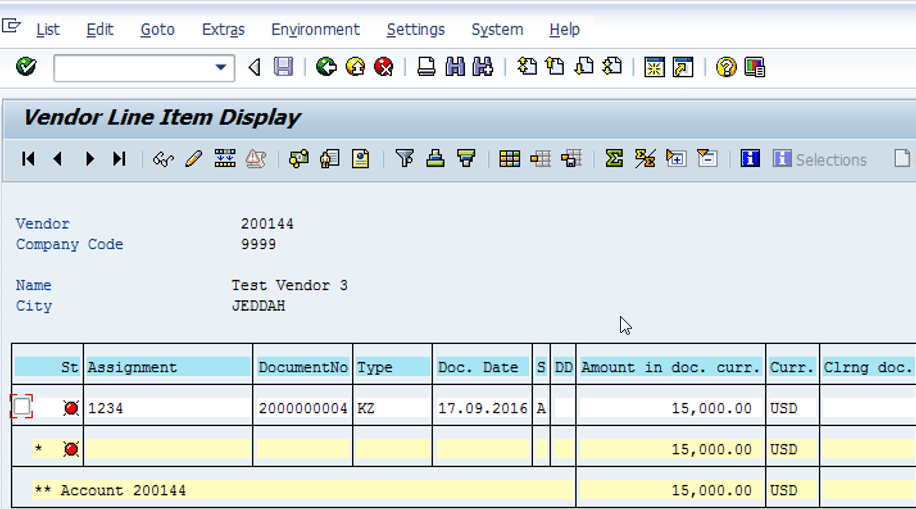Screen dimensions: 916x509
Task: Click the red open-item status icon for 1234
Action: coord(71,408)
